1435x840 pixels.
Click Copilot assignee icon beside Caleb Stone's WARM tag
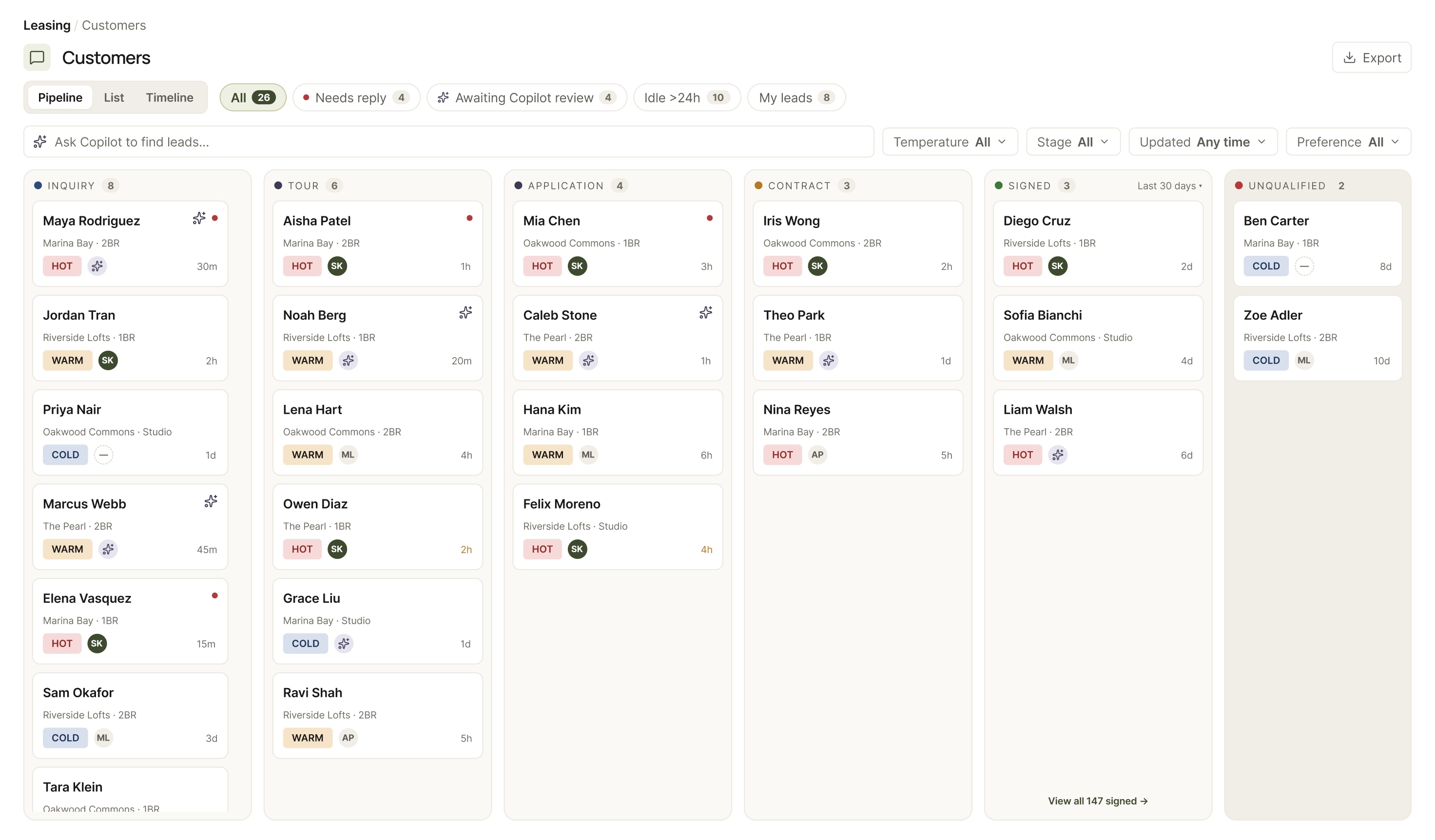588,360
